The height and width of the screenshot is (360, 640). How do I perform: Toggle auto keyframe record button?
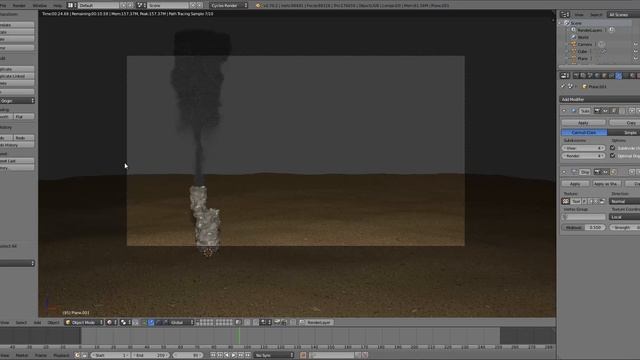click(303, 355)
